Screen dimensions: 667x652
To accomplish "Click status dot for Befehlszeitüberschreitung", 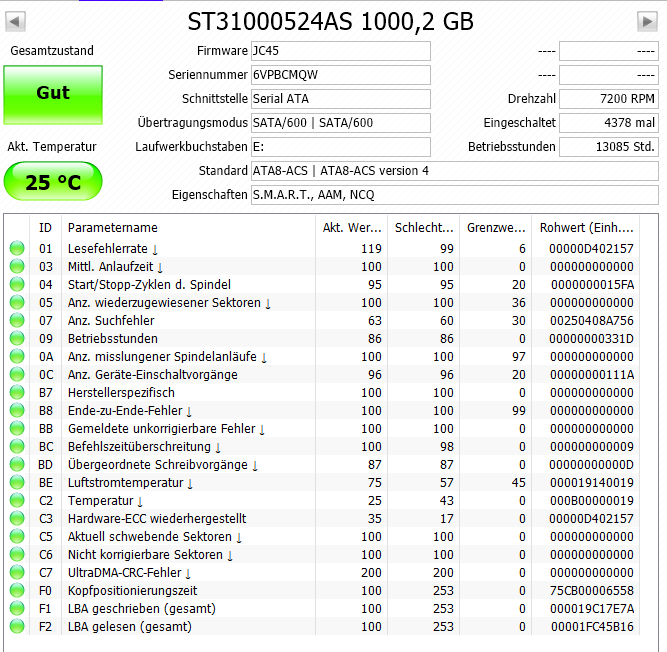I will [x=17, y=447].
